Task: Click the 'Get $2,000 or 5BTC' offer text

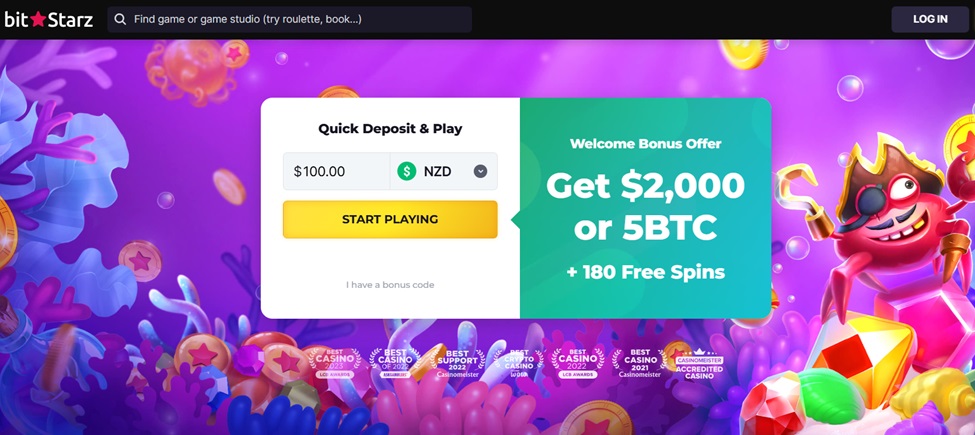Action: 645,207
